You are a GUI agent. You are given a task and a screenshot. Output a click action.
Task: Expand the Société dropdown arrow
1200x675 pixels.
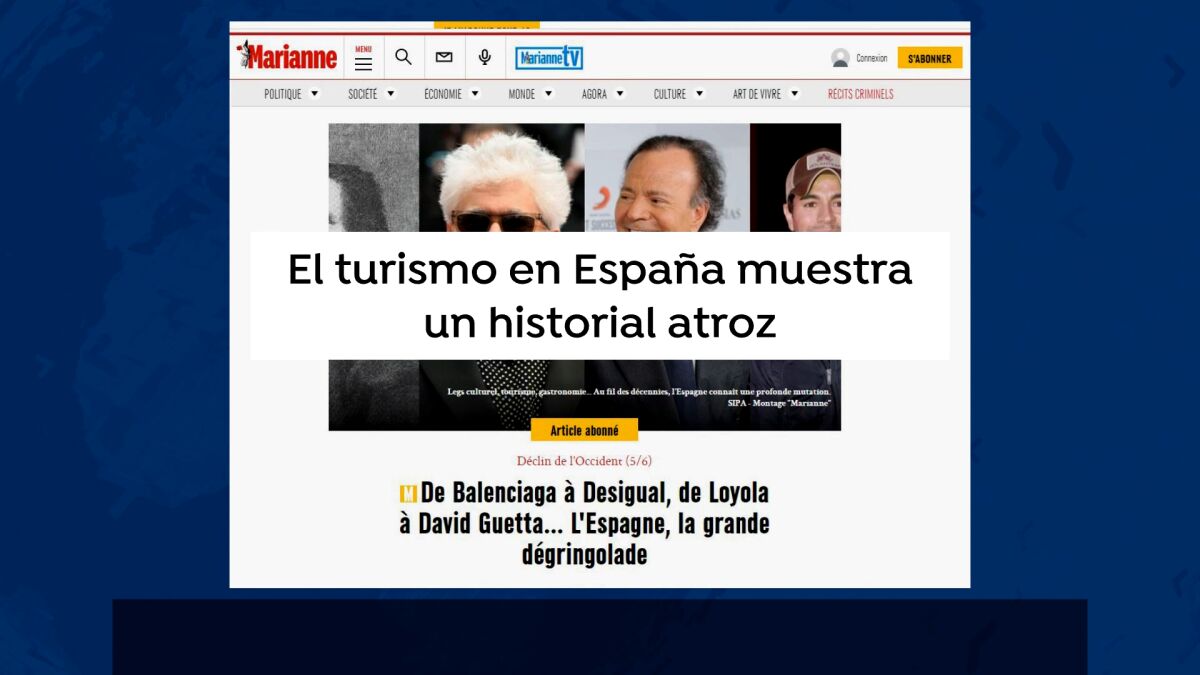(391, 94)
